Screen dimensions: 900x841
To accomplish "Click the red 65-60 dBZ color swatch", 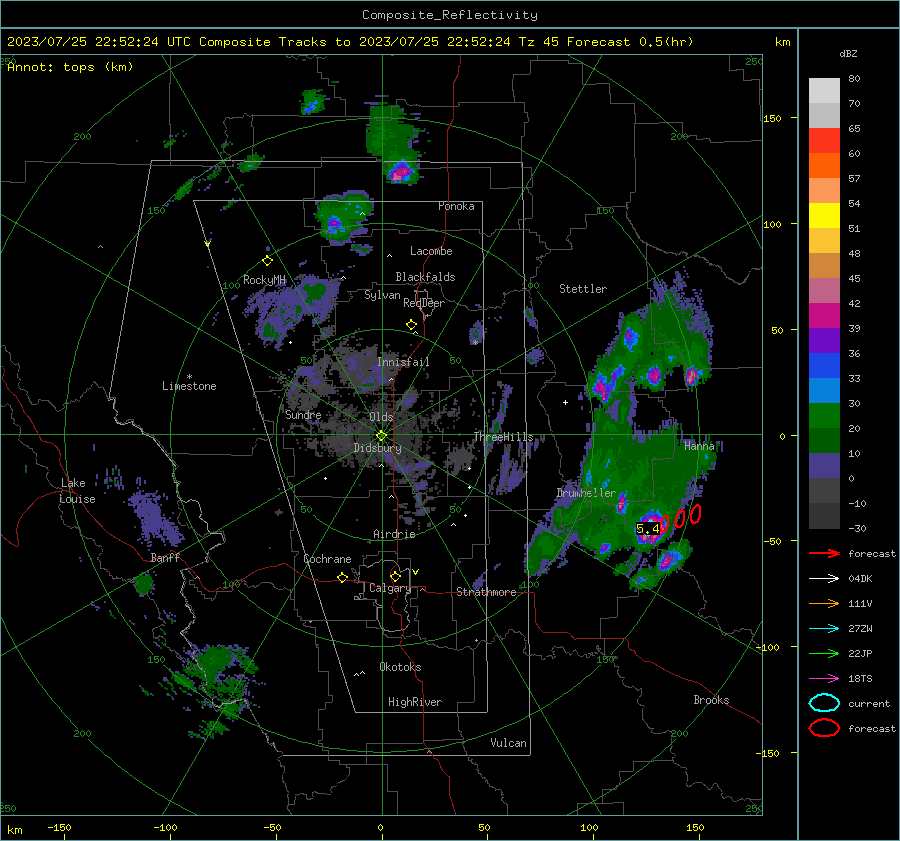I will pyautogui.click(x=824, y=141).
